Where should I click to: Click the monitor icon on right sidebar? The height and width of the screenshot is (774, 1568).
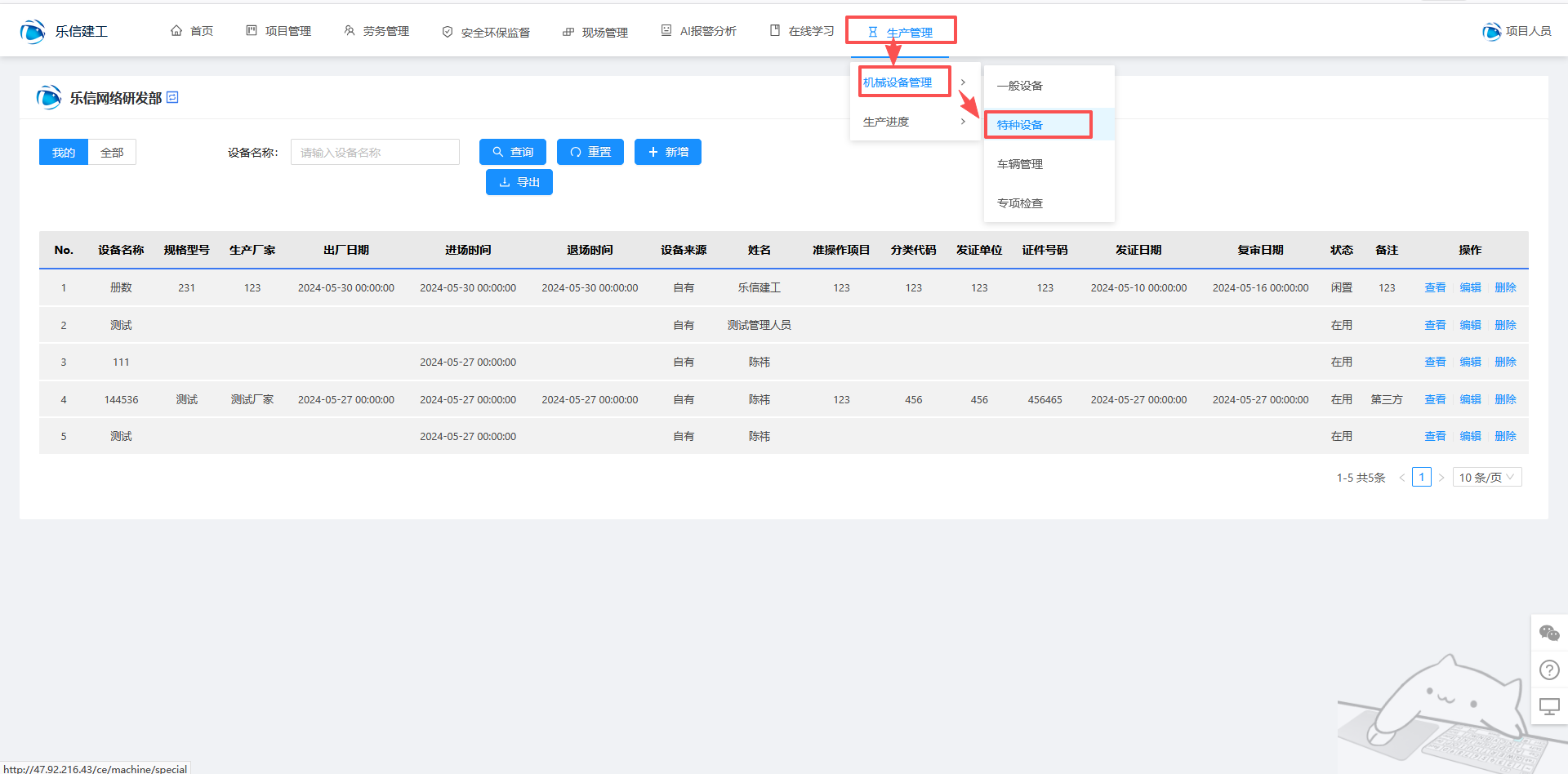click(x=1549, y=706)
